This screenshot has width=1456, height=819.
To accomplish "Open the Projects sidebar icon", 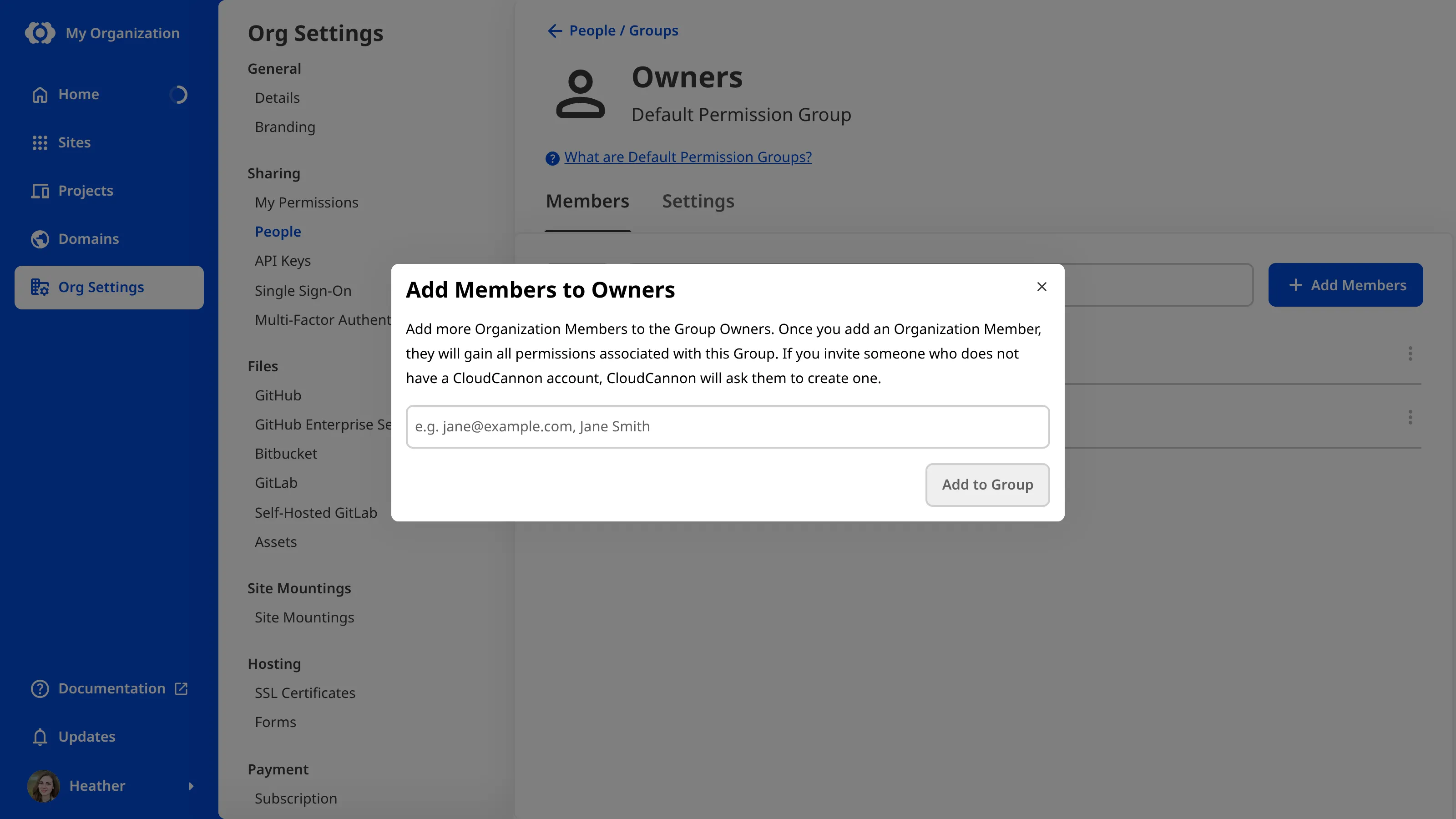I will pos(40,191).
